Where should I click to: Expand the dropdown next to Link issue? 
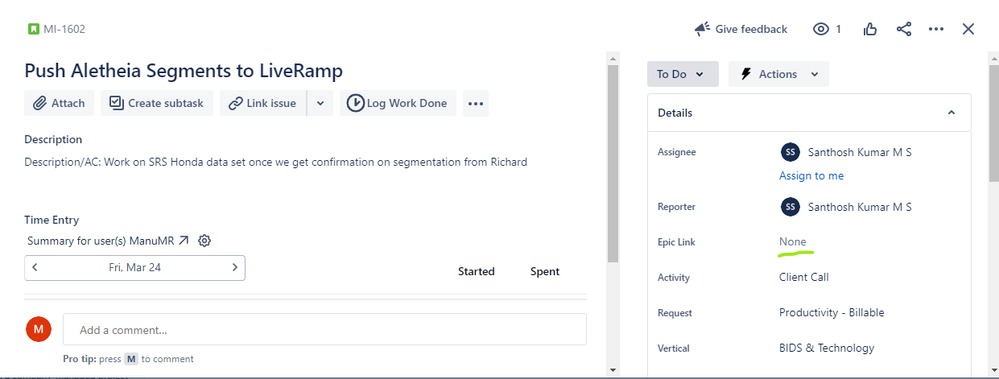coord(320,103)
